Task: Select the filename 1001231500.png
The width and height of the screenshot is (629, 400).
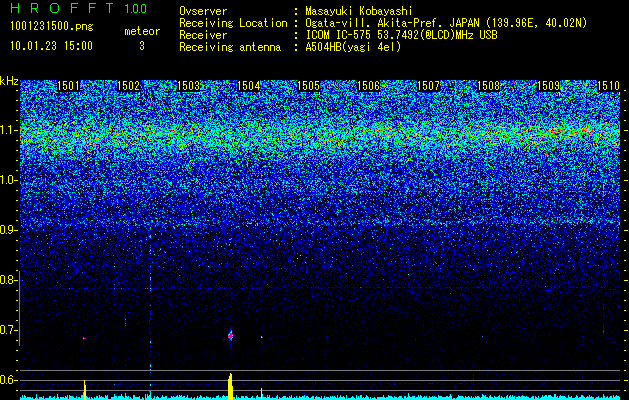Action: pyautogui.click(x=52, y=27)
